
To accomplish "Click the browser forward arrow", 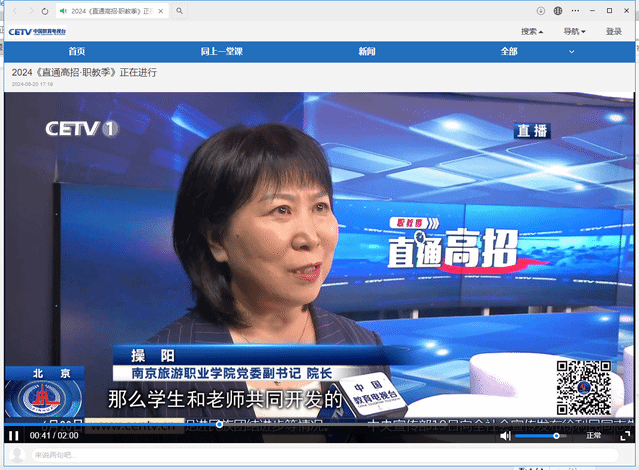I will click(x=28, y=10).
